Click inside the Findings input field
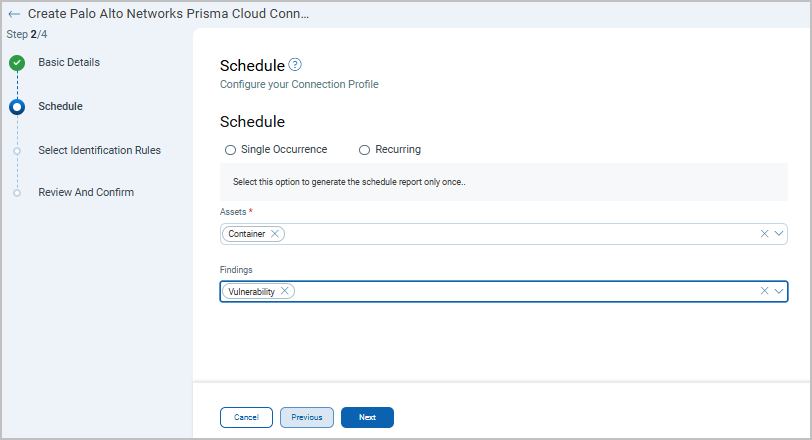The width and height of the screenshot is (812, 440). point(520,291)
